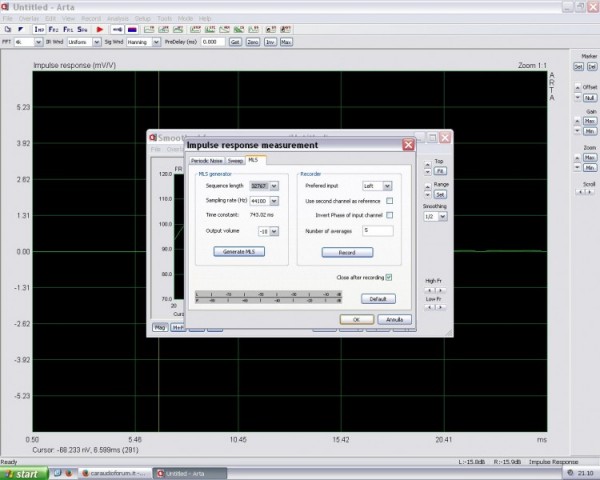Click the Record button in dialog
The image size is (600, 480).
point(347,252)
